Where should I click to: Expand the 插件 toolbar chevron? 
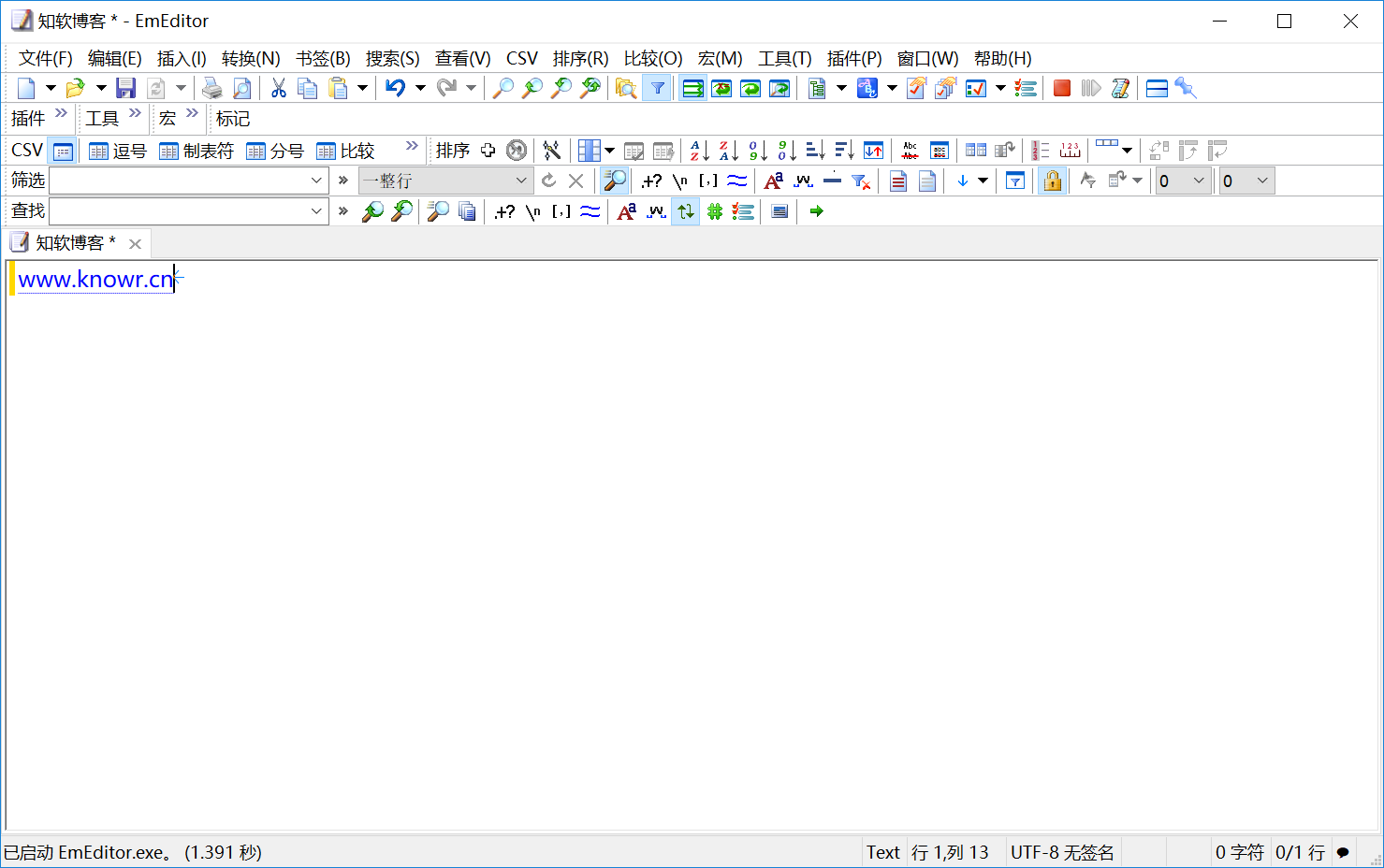[61, 113]
